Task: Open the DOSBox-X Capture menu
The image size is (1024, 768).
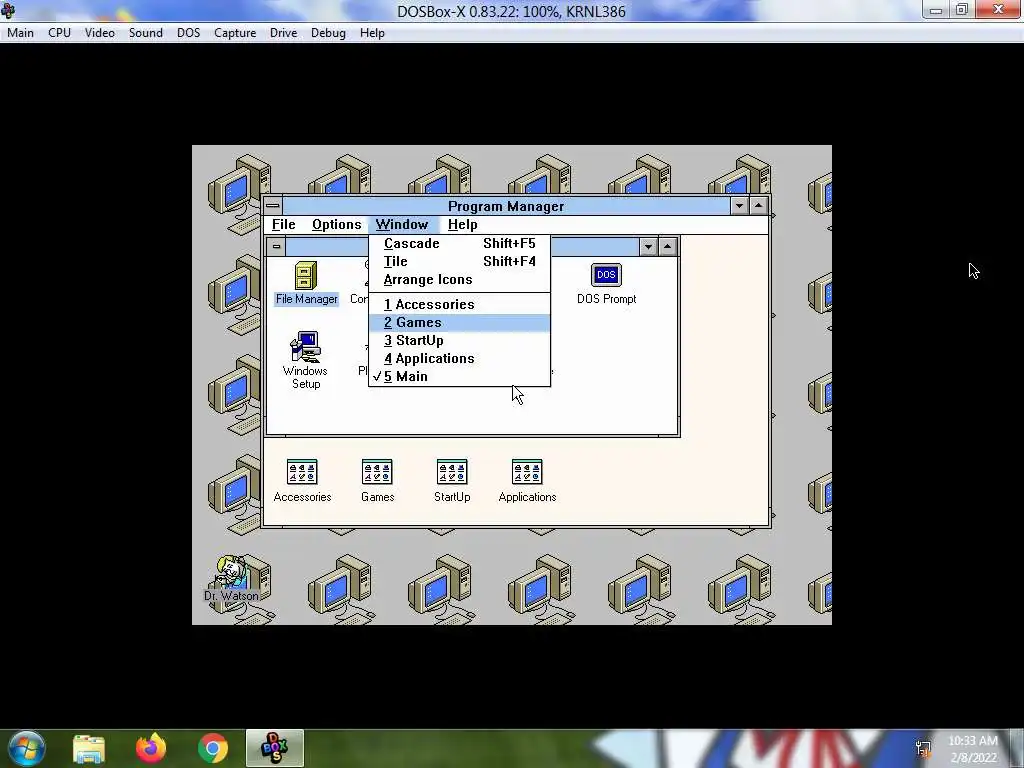Action: 235,33
